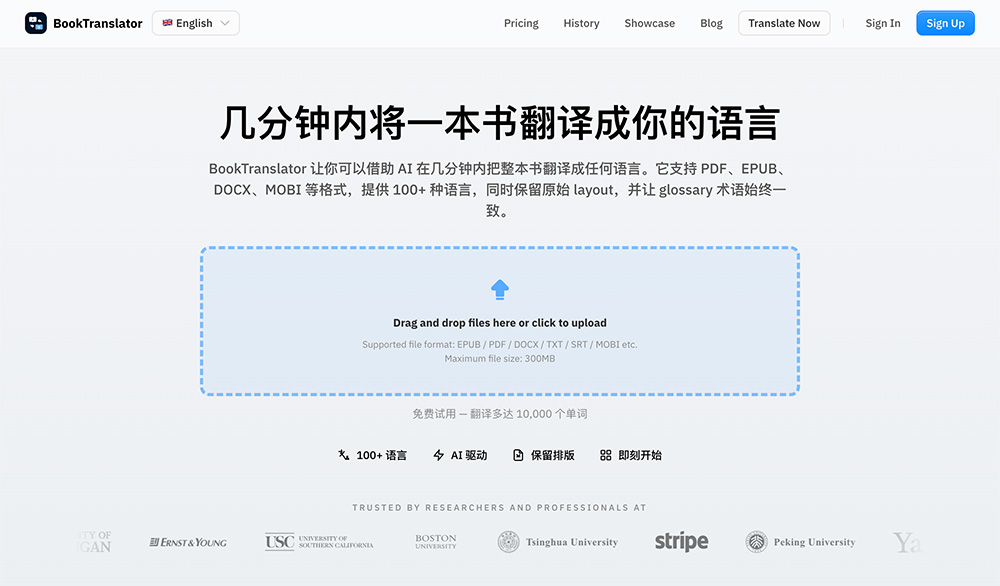The image size is (1000, 586).
Task: Click the Tsinghua University seal icon
Action: 508,542
